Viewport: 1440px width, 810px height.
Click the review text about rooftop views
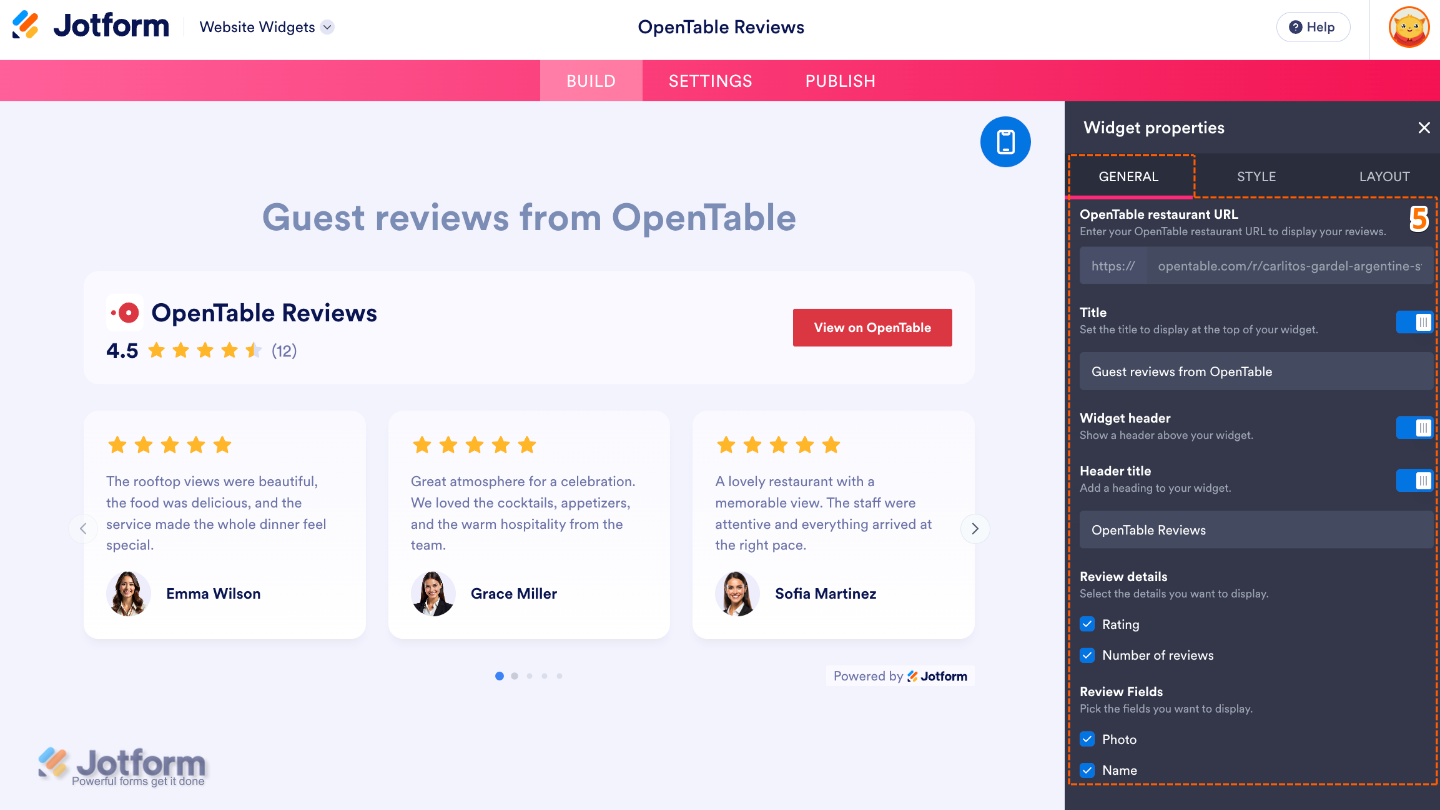coord(216,513)
